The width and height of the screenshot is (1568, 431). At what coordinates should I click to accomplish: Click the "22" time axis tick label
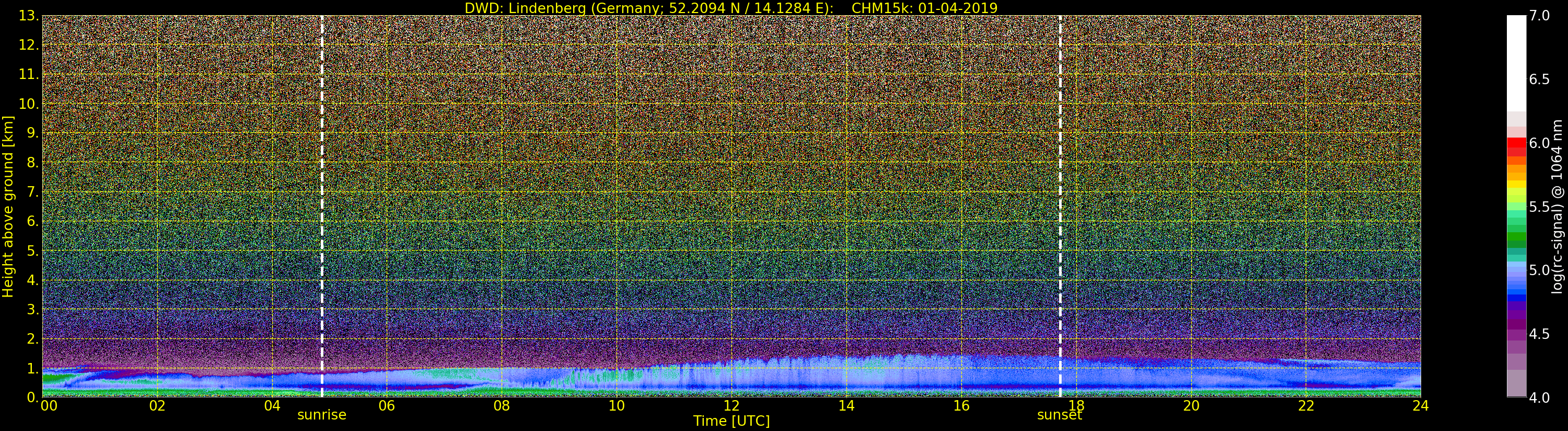pyautogui.click(x=1306, y=406)
